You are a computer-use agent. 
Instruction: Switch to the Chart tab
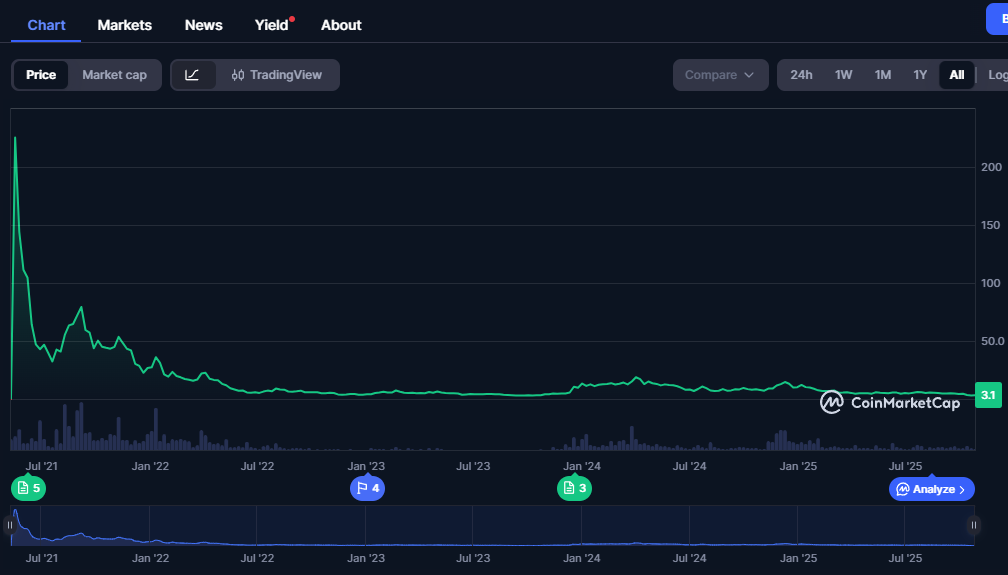coord(46,25)
